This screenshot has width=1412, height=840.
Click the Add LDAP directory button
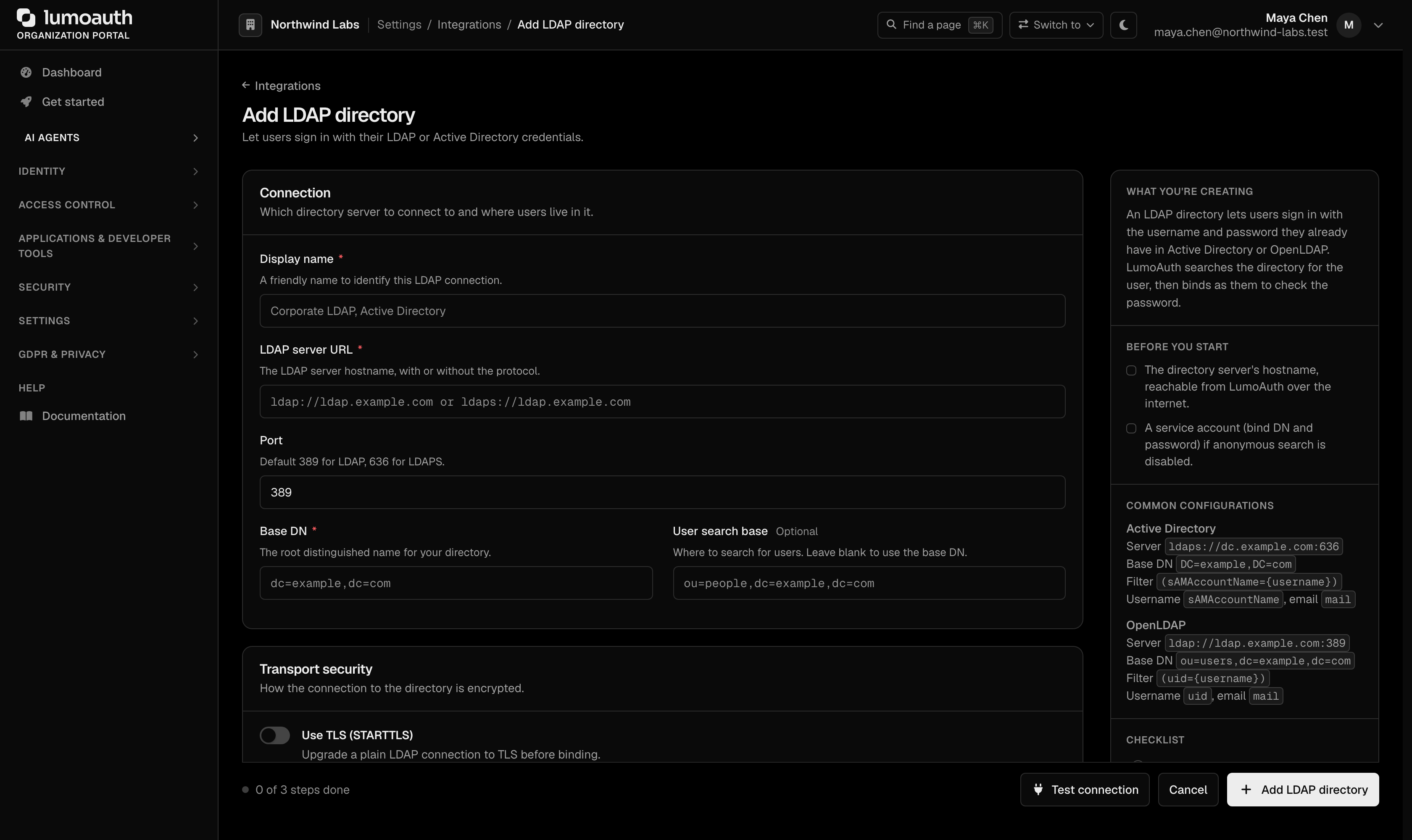pos(1303,789)
